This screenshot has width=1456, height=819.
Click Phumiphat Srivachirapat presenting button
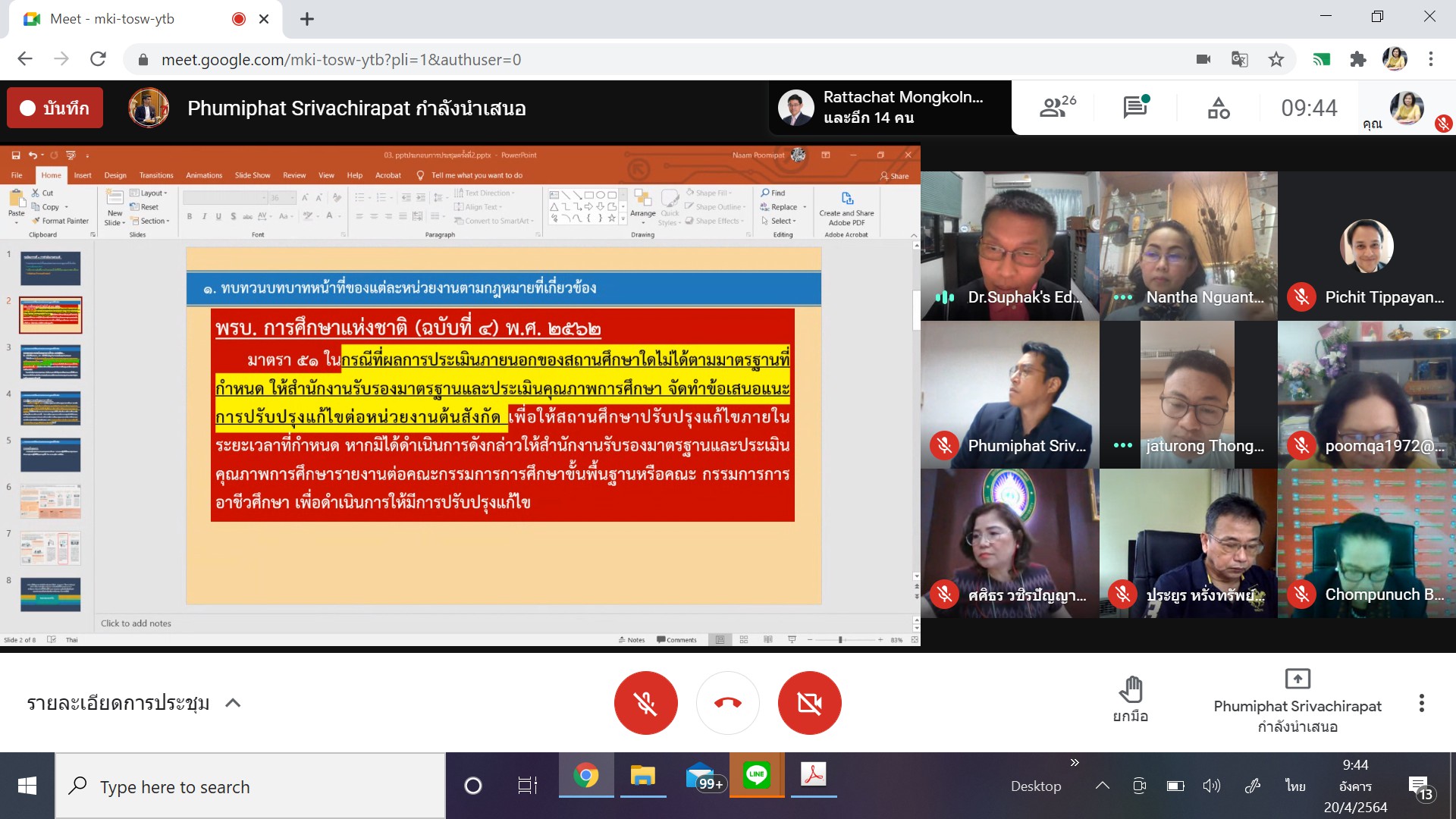[1297, 701]
